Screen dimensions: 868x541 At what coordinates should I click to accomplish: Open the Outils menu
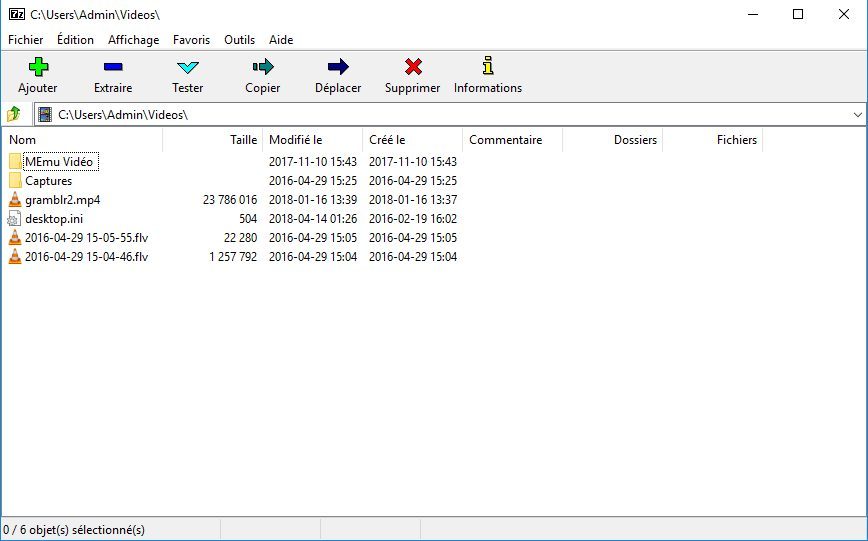click(x=239, y=40)
